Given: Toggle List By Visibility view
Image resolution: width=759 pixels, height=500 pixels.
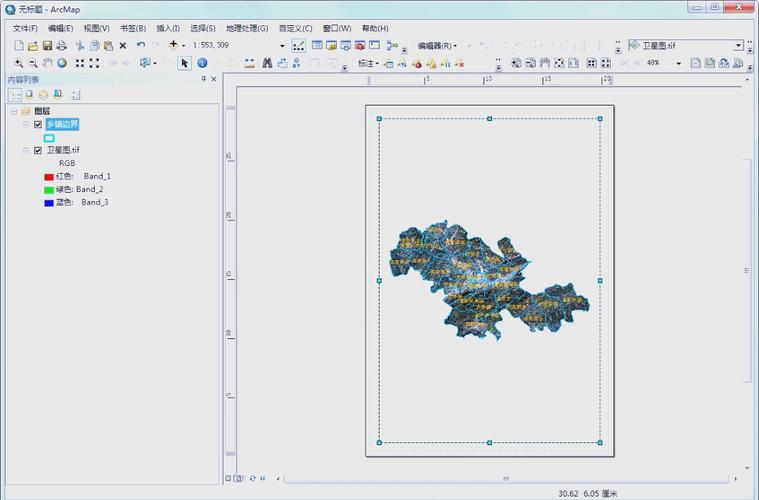Looking at the screenshot, I should (44, 95).
